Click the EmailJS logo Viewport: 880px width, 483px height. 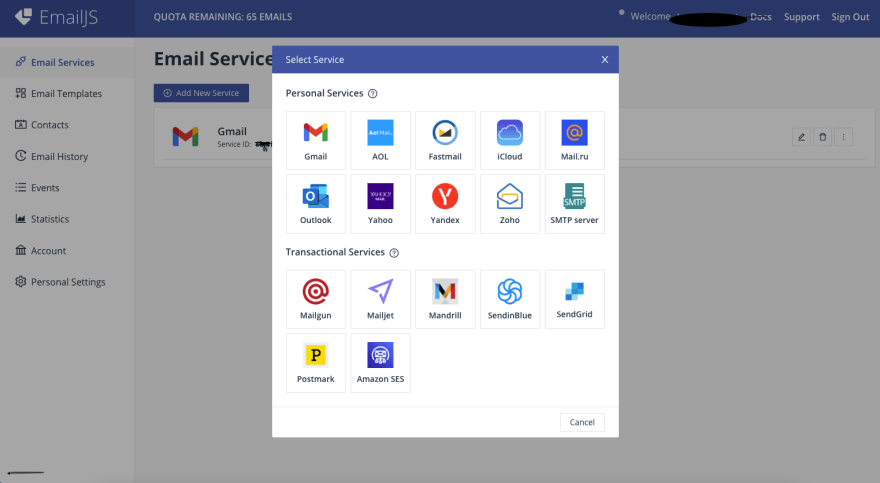tap(56, 17)
